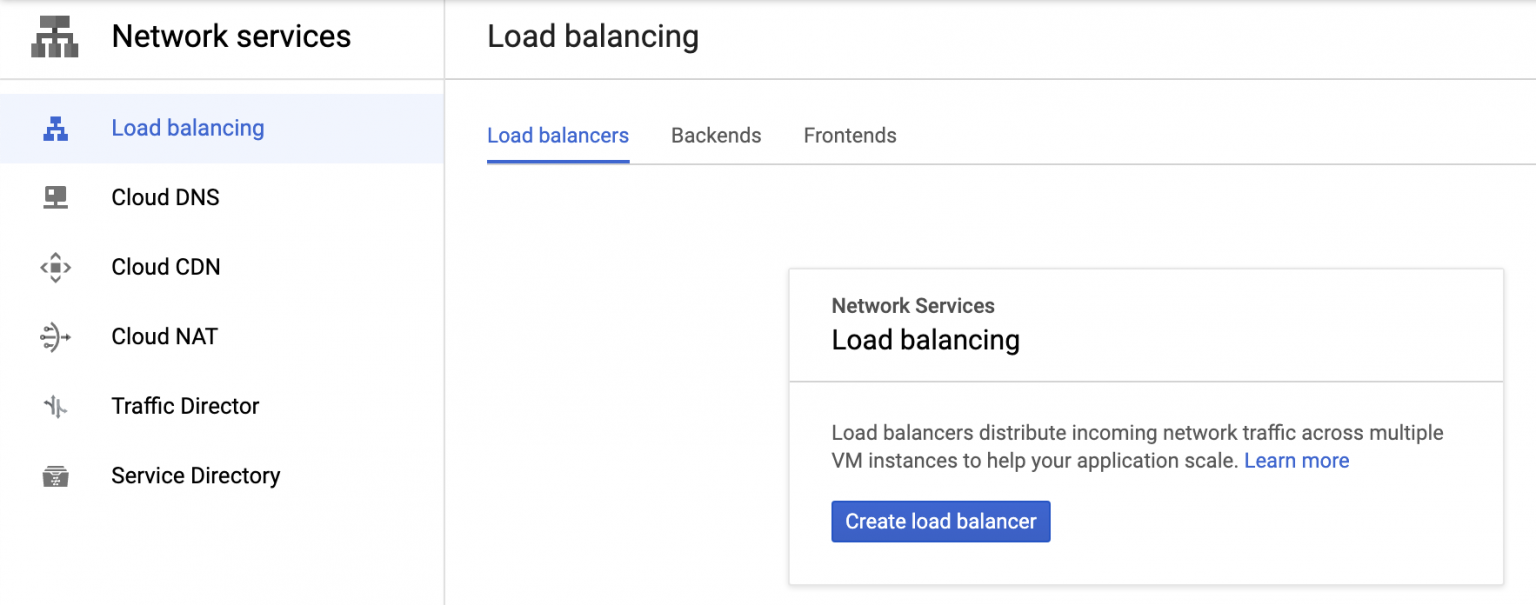The width and height of the screenshot is (1536, 605).
Task: Open Load balancing from the sidebar
Action: [x=188, y=128]
